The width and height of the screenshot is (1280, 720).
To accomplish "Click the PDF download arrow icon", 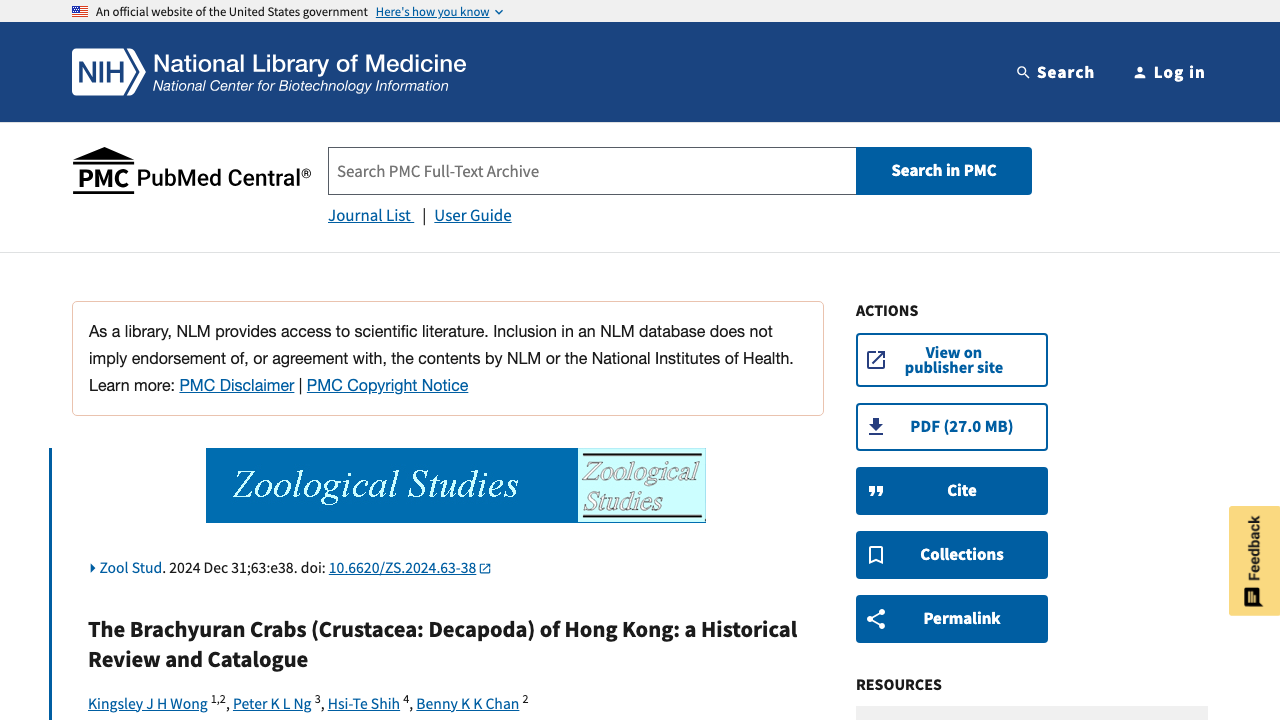I will 876,427.
